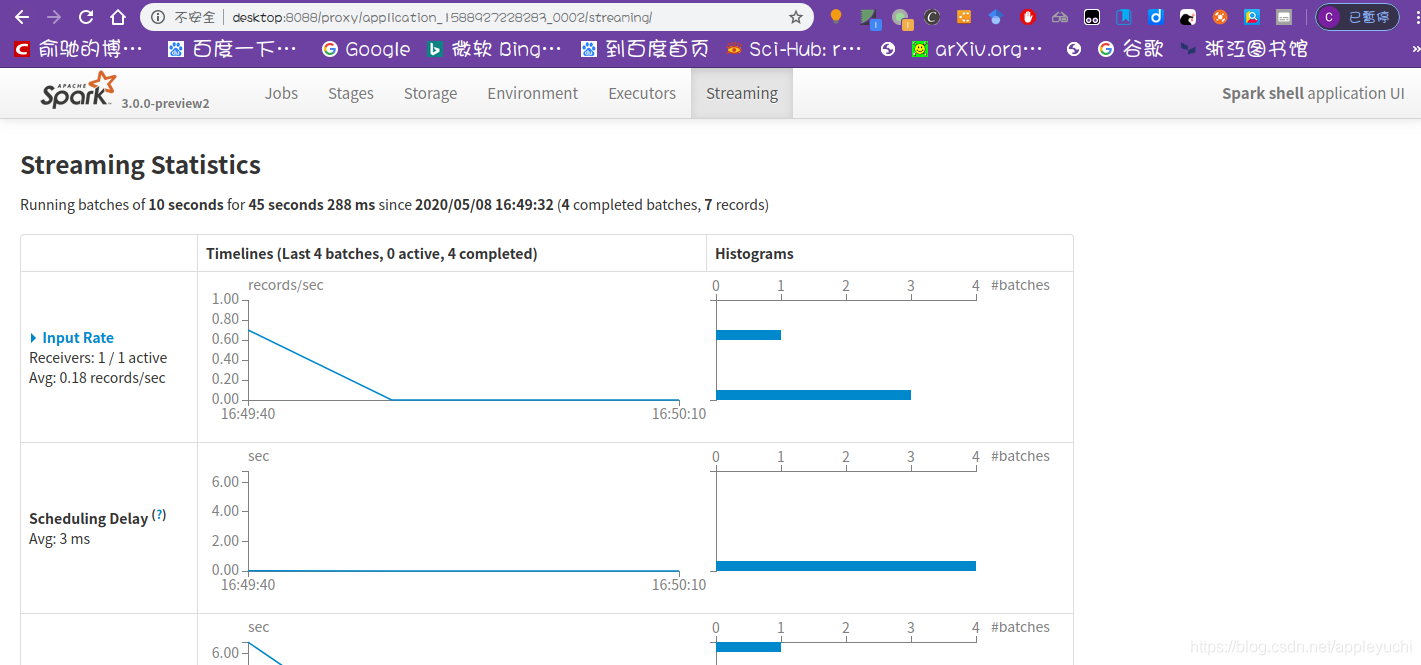Image resolution: width=1421 pixels, height=665 pixels.
Task: Toggle the 已暂停 paused extension pill
Action: point(1357,17)
